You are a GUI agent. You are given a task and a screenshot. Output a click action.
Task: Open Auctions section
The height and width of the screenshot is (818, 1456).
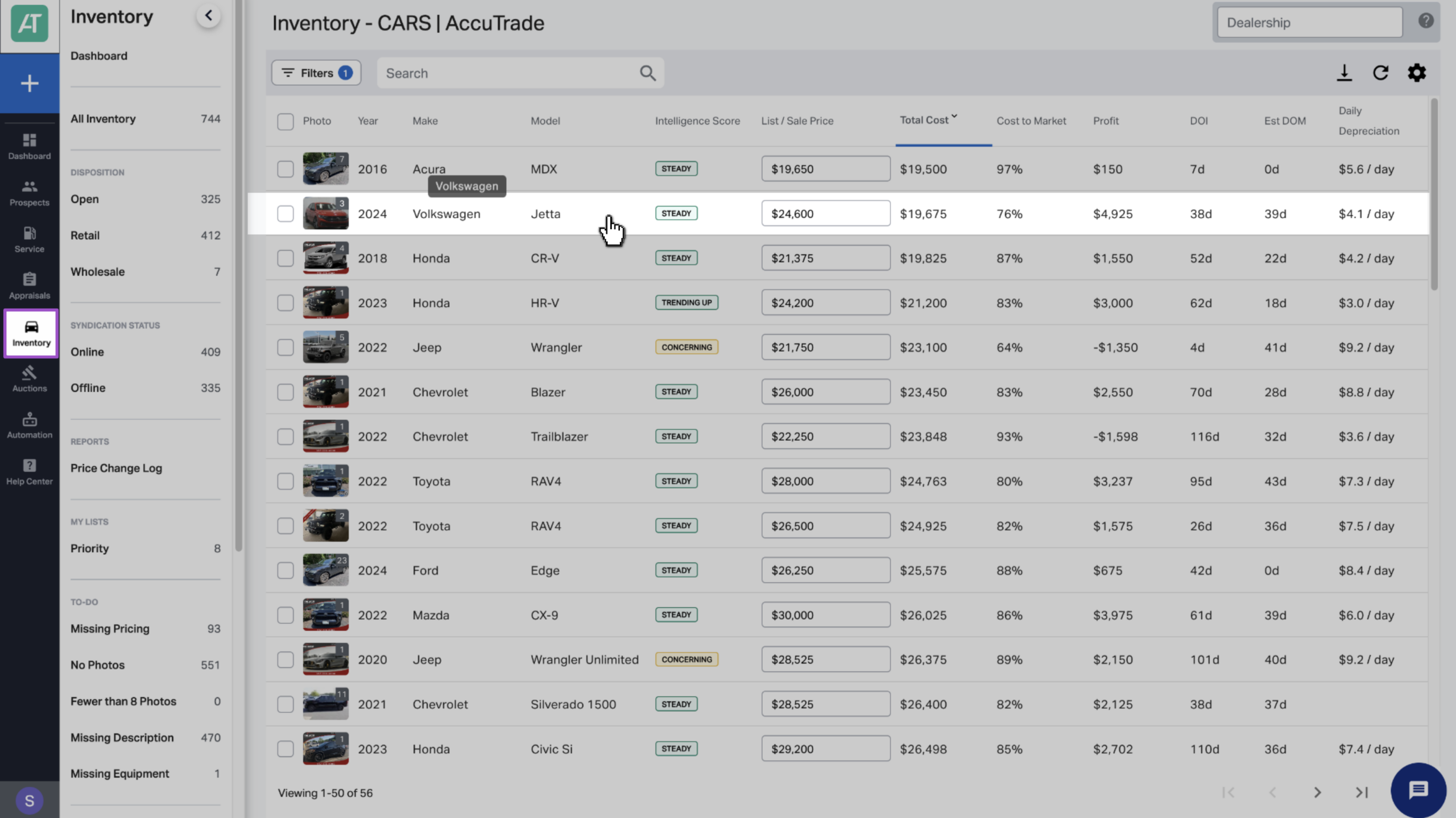30,379
